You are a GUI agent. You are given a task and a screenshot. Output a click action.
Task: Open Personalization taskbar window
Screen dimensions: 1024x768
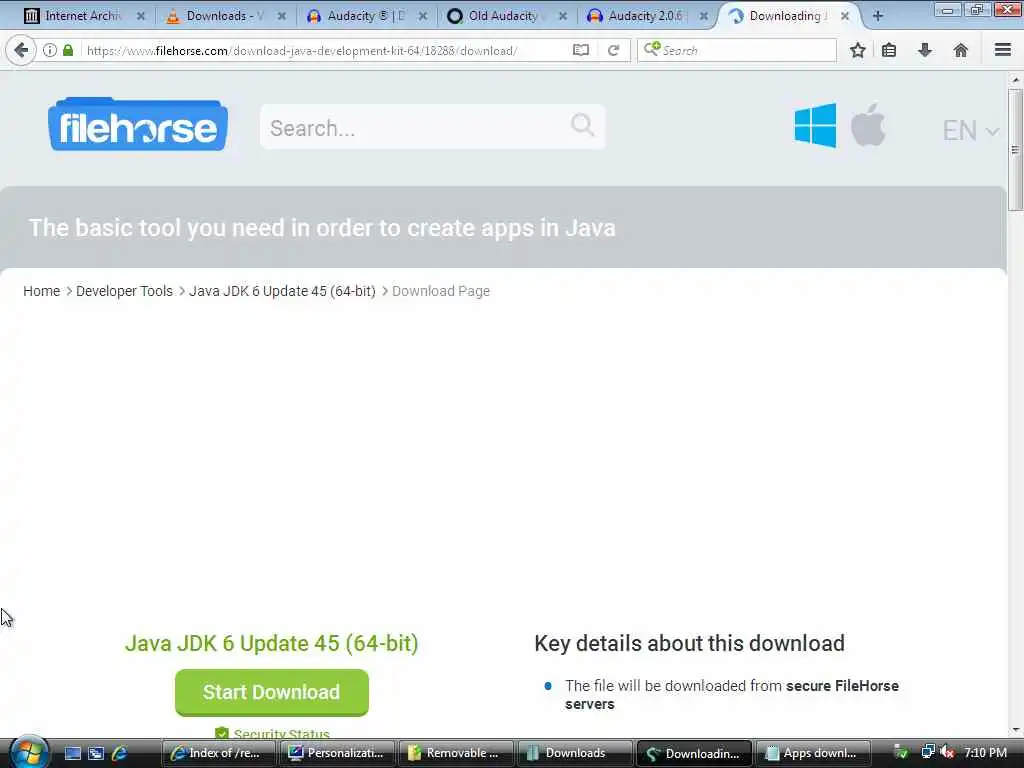(x=338, y=753)
